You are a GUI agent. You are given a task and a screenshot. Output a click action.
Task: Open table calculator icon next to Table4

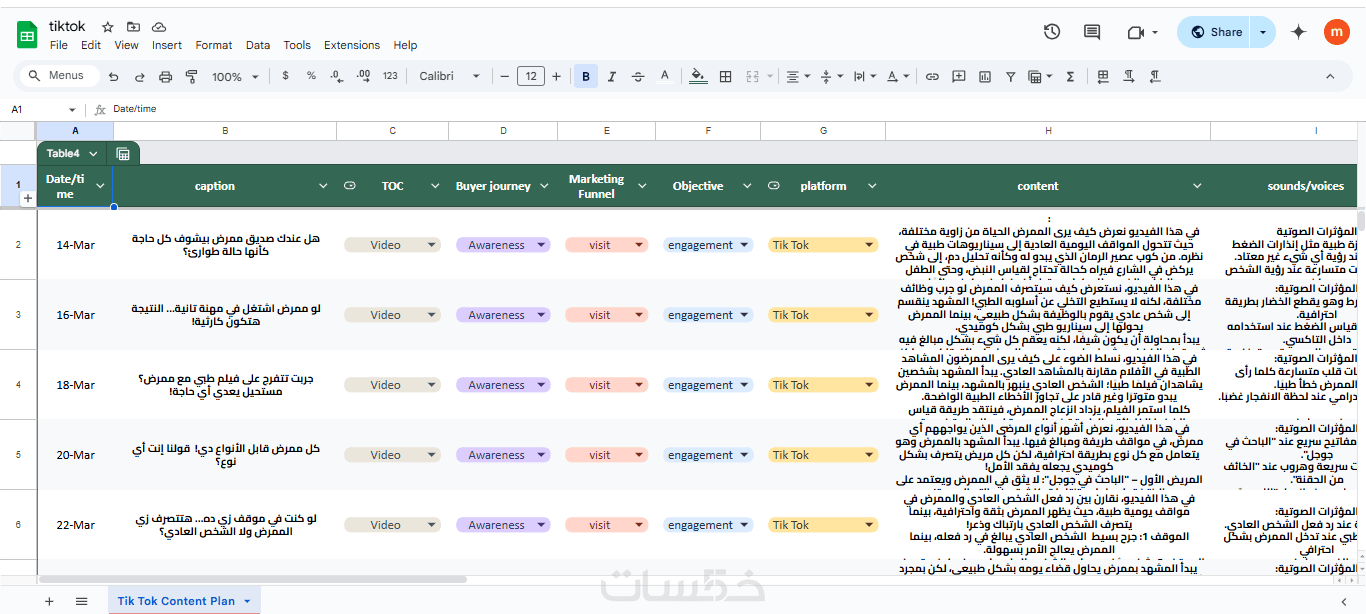(x=123, y=153)
